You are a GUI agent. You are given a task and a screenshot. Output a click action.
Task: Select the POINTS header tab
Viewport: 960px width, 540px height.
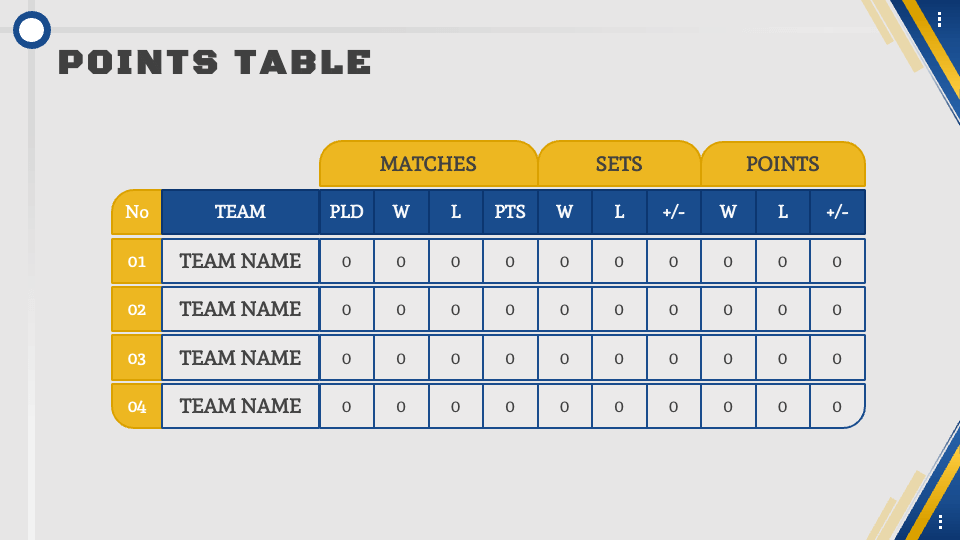tap(782, 163)
